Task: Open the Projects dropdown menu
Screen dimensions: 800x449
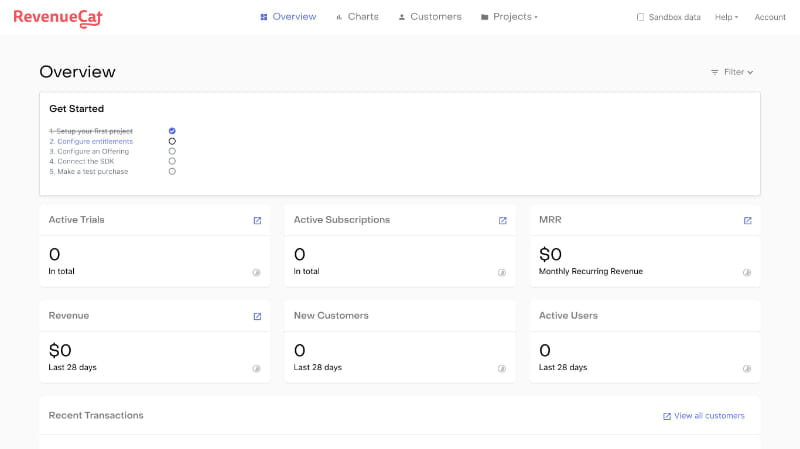Action: click(509, 17)
